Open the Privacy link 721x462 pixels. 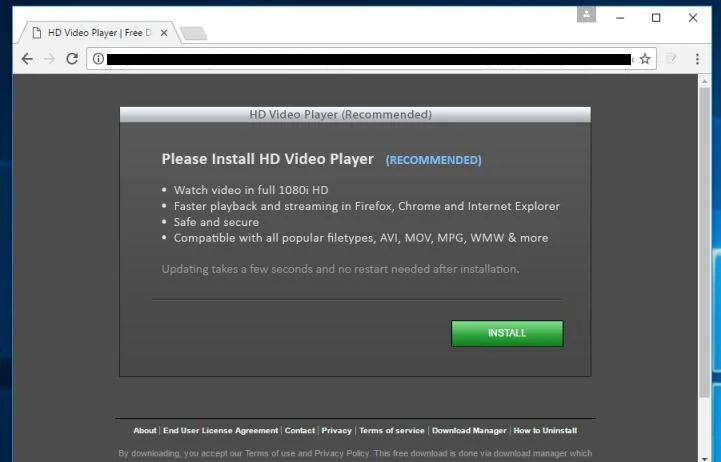click(337, 431)
